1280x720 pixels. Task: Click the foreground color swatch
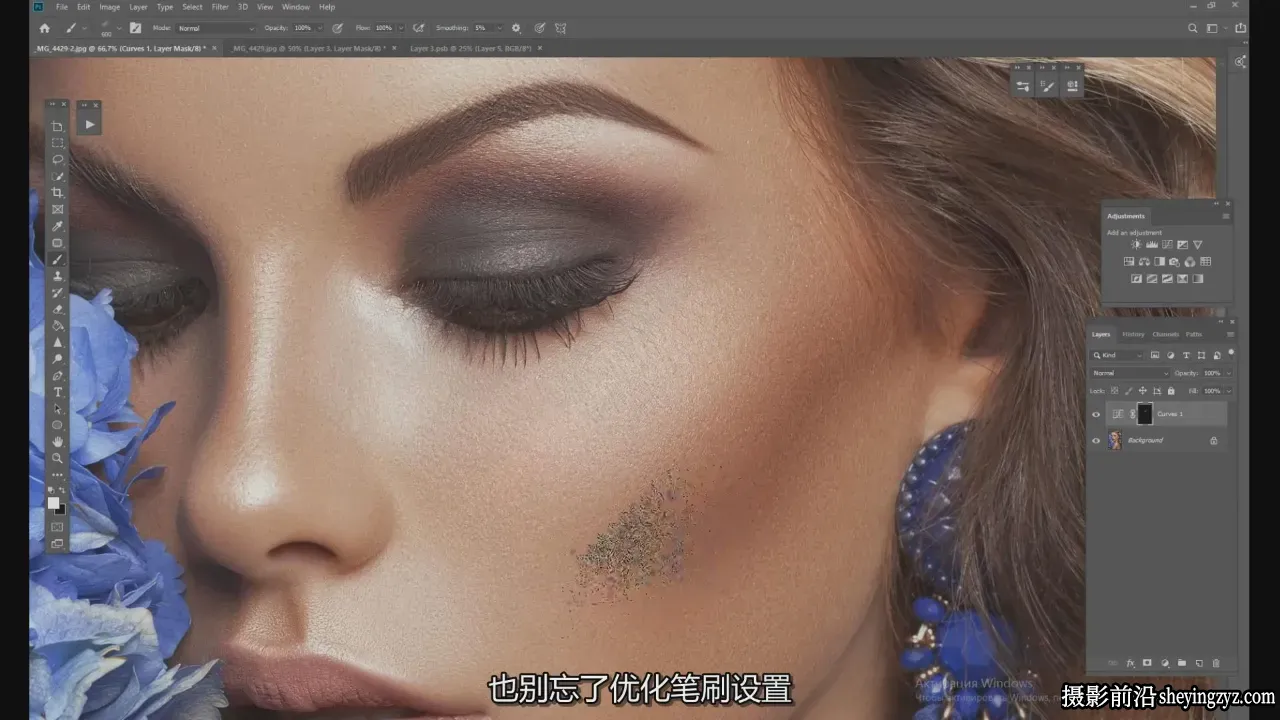coord(53,502)
